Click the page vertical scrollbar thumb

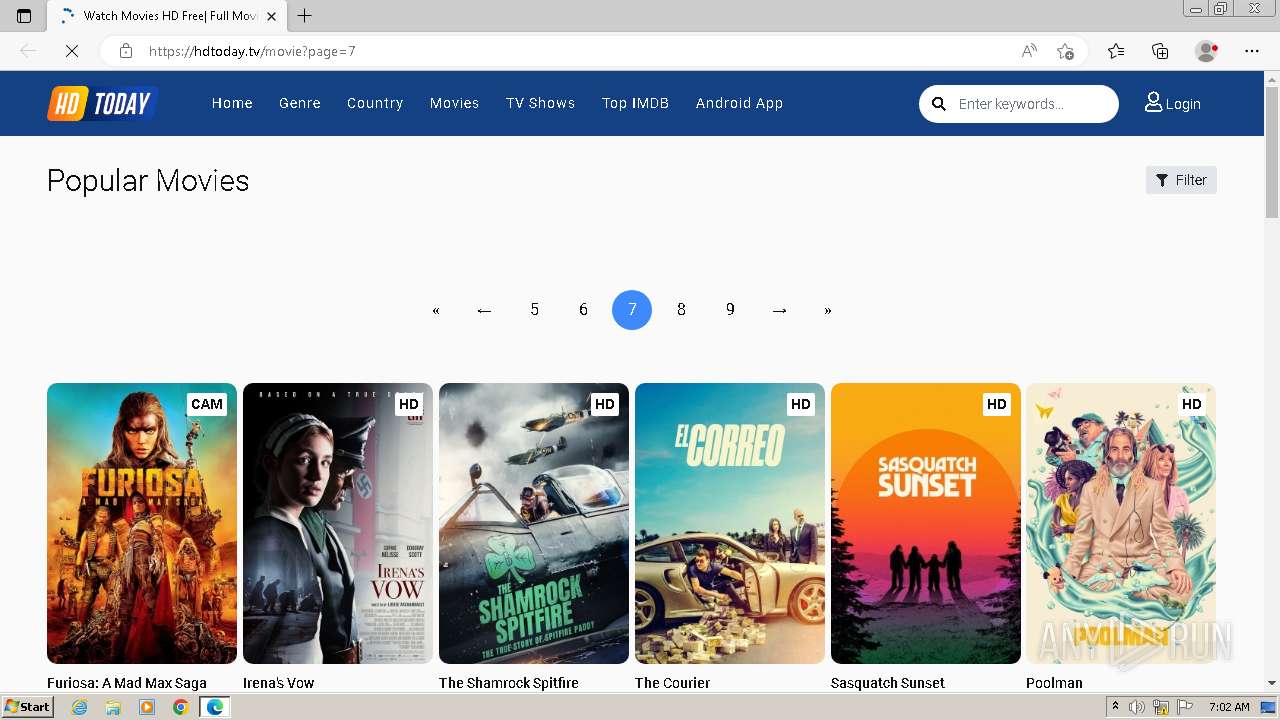click(1272, 153)
